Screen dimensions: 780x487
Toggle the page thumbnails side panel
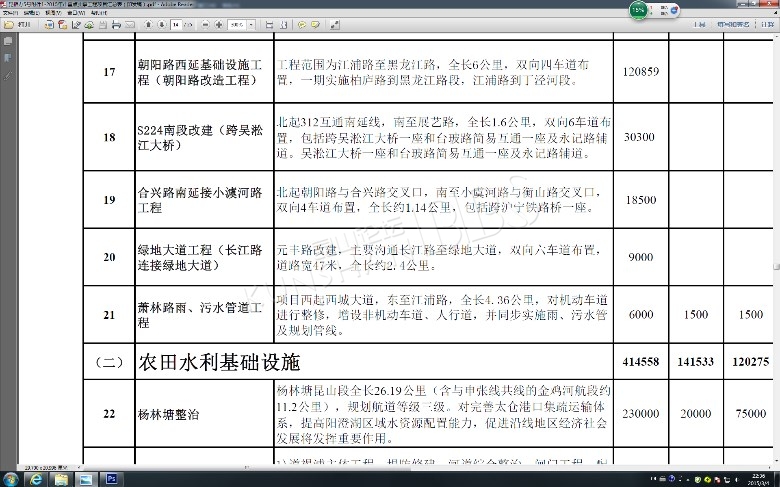[x=8, y=41]
